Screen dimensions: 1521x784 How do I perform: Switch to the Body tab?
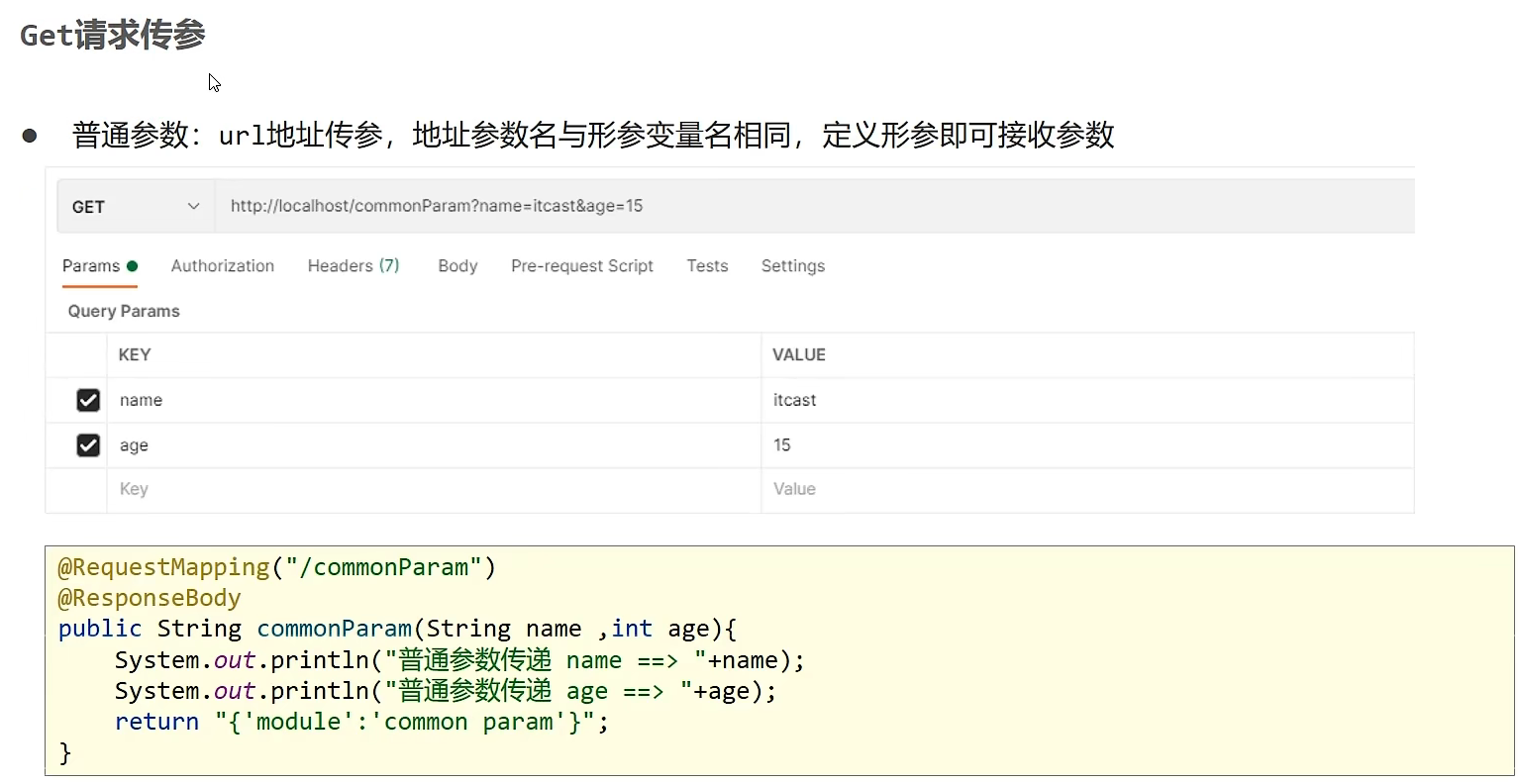[x=457, y=266]
